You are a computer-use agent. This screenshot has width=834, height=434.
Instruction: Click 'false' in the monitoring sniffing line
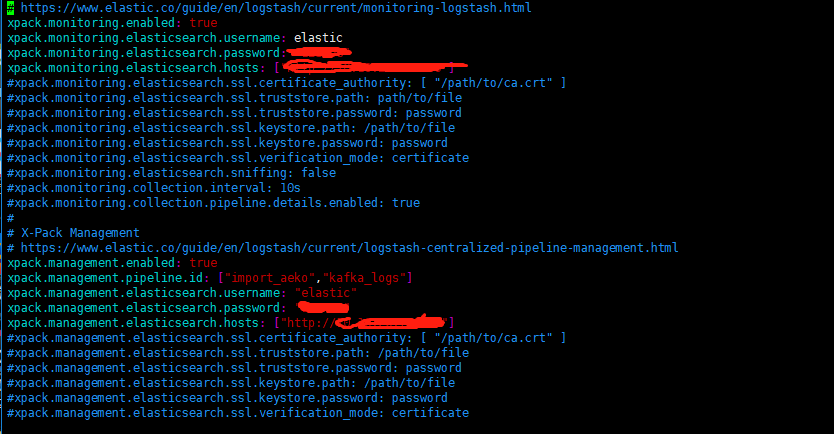point(319,173)
